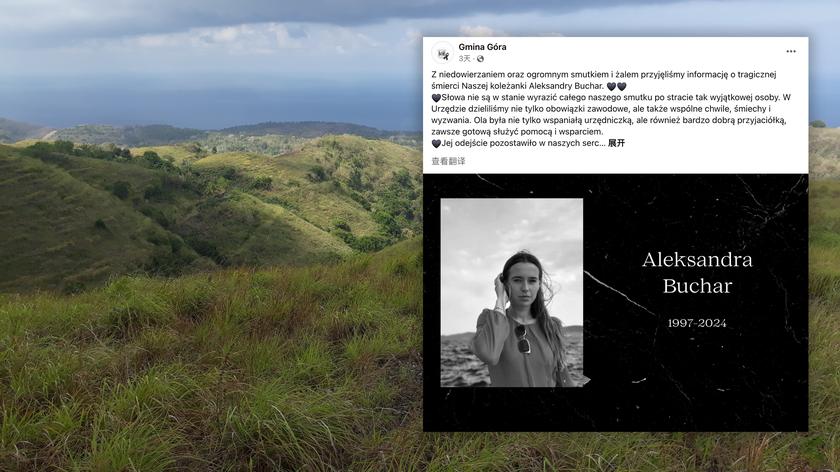This screenshot has height=472, width=840.
Task: Click the cloudy sky above the hills
Action: [x=209, y=48]
